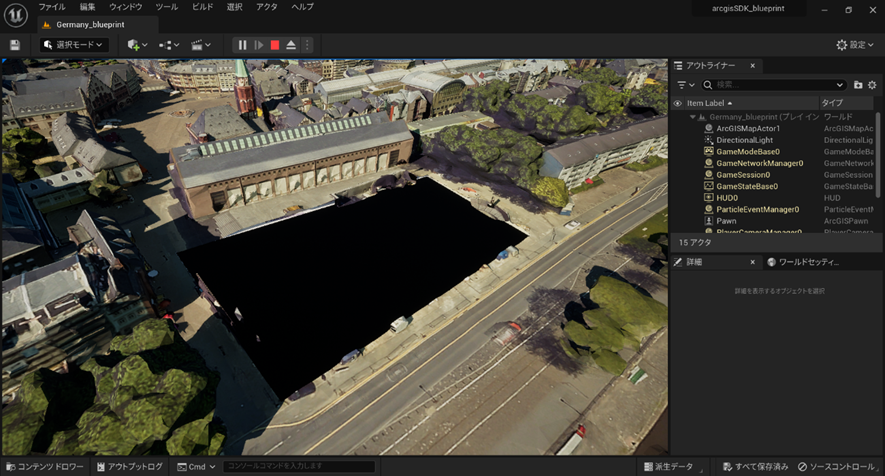Viewport: 885px width, 476px height.
Task: Open the コンテンツドロワー panel
Action: click(44, 467)
